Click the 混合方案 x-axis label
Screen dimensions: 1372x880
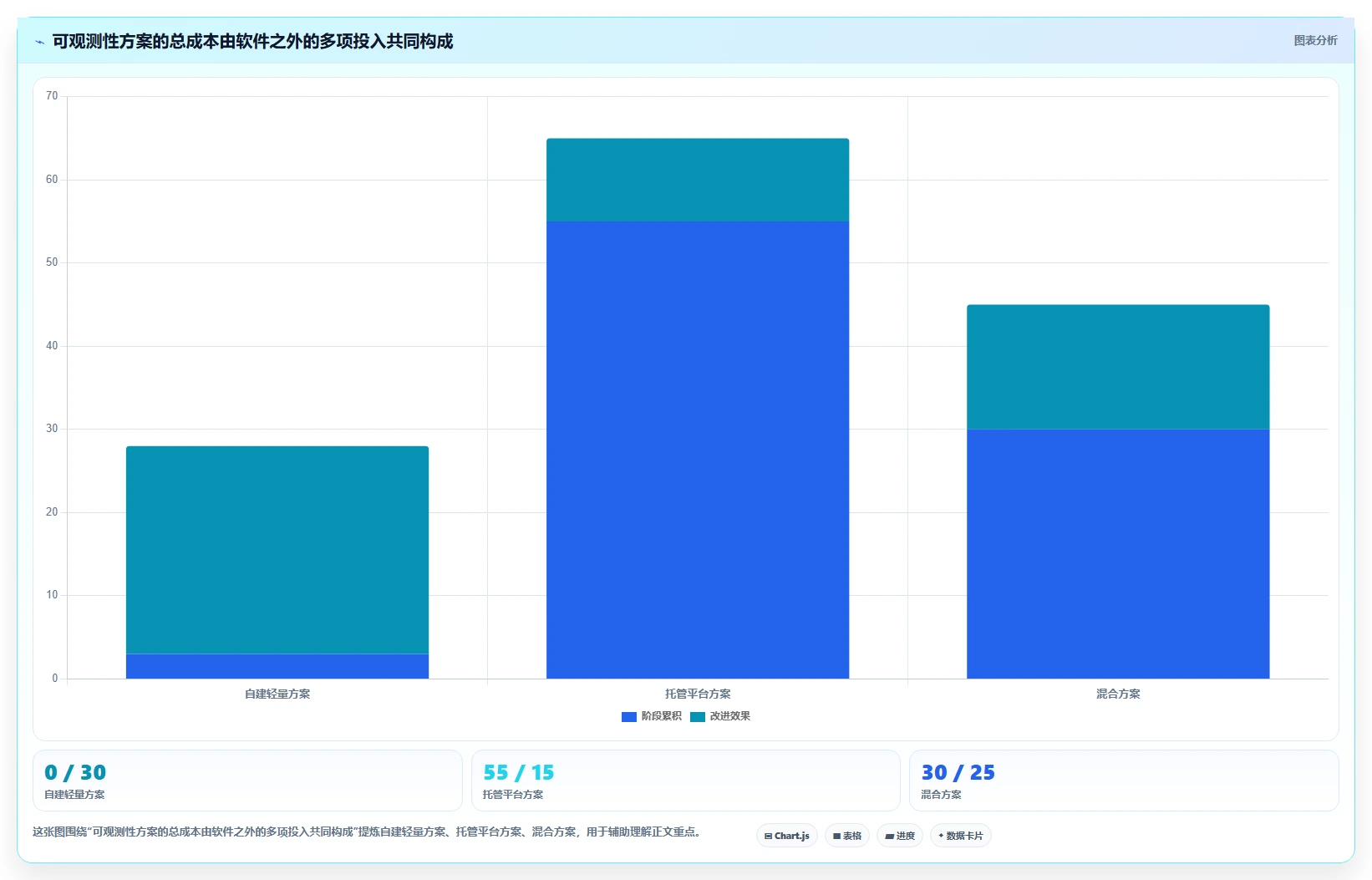coord(1118,694)
